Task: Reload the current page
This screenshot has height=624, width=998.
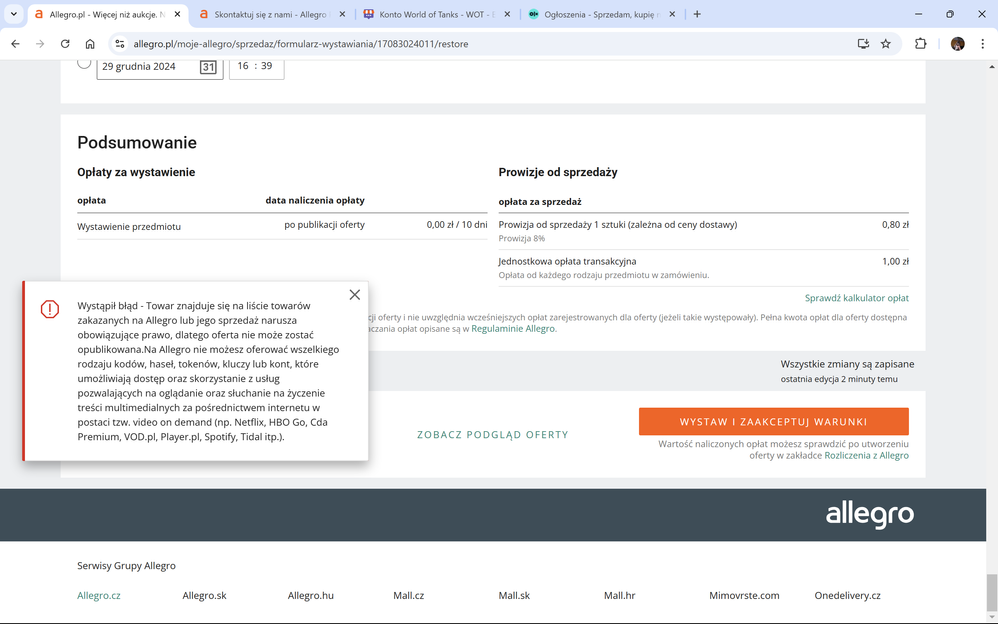Action: [x=65, y=44]
